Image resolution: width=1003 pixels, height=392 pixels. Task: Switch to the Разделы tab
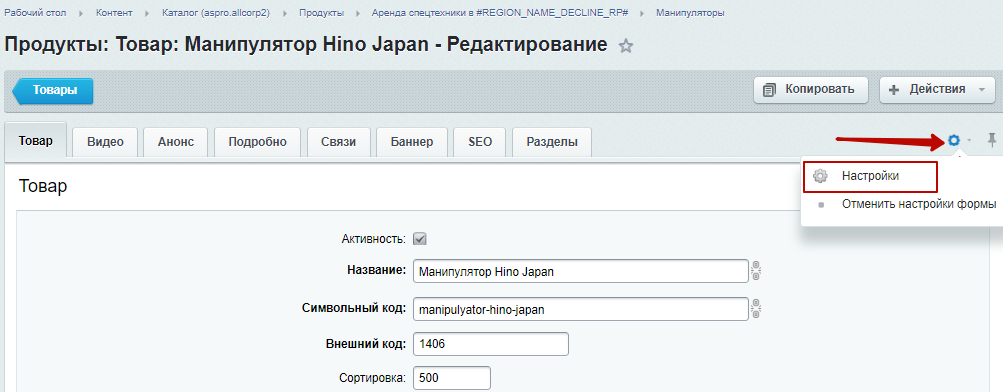coord(551,142)
